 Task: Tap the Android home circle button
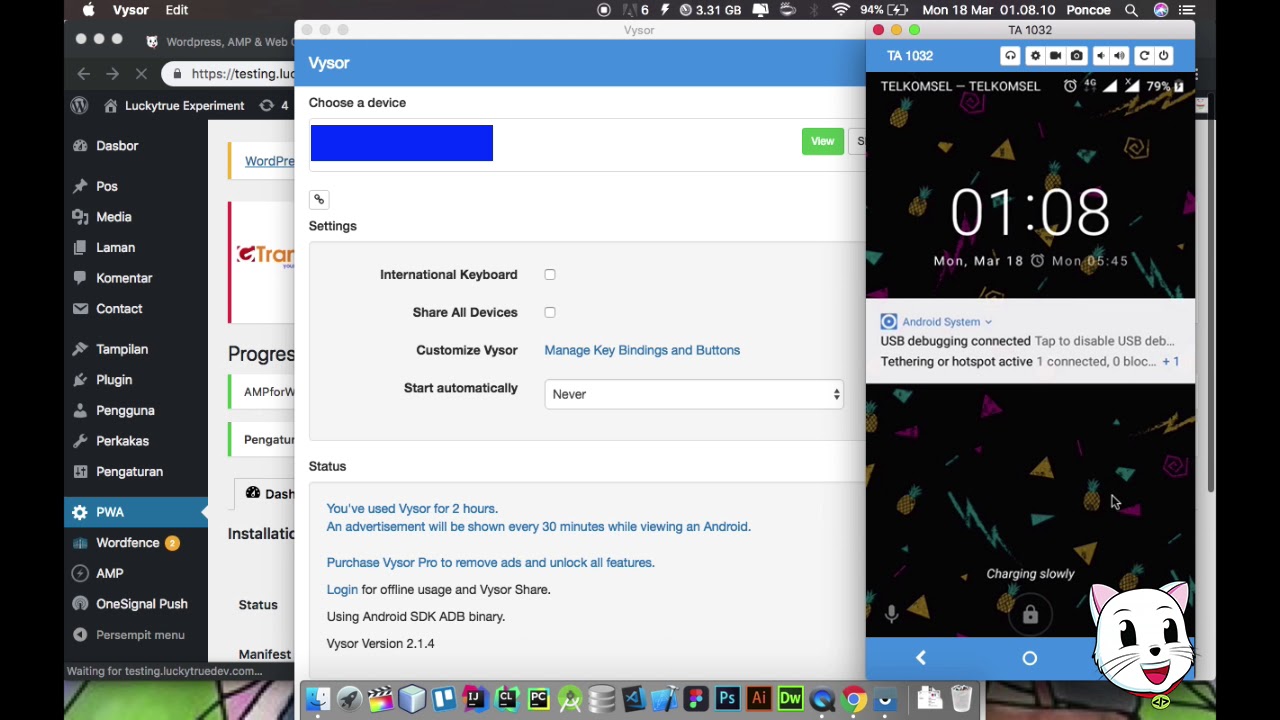[x=1030, y=658]
